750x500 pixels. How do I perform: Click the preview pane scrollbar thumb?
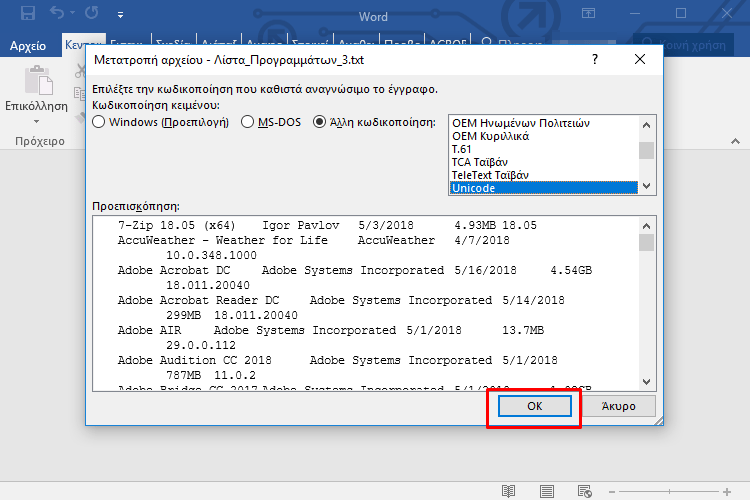coord(646,242)
